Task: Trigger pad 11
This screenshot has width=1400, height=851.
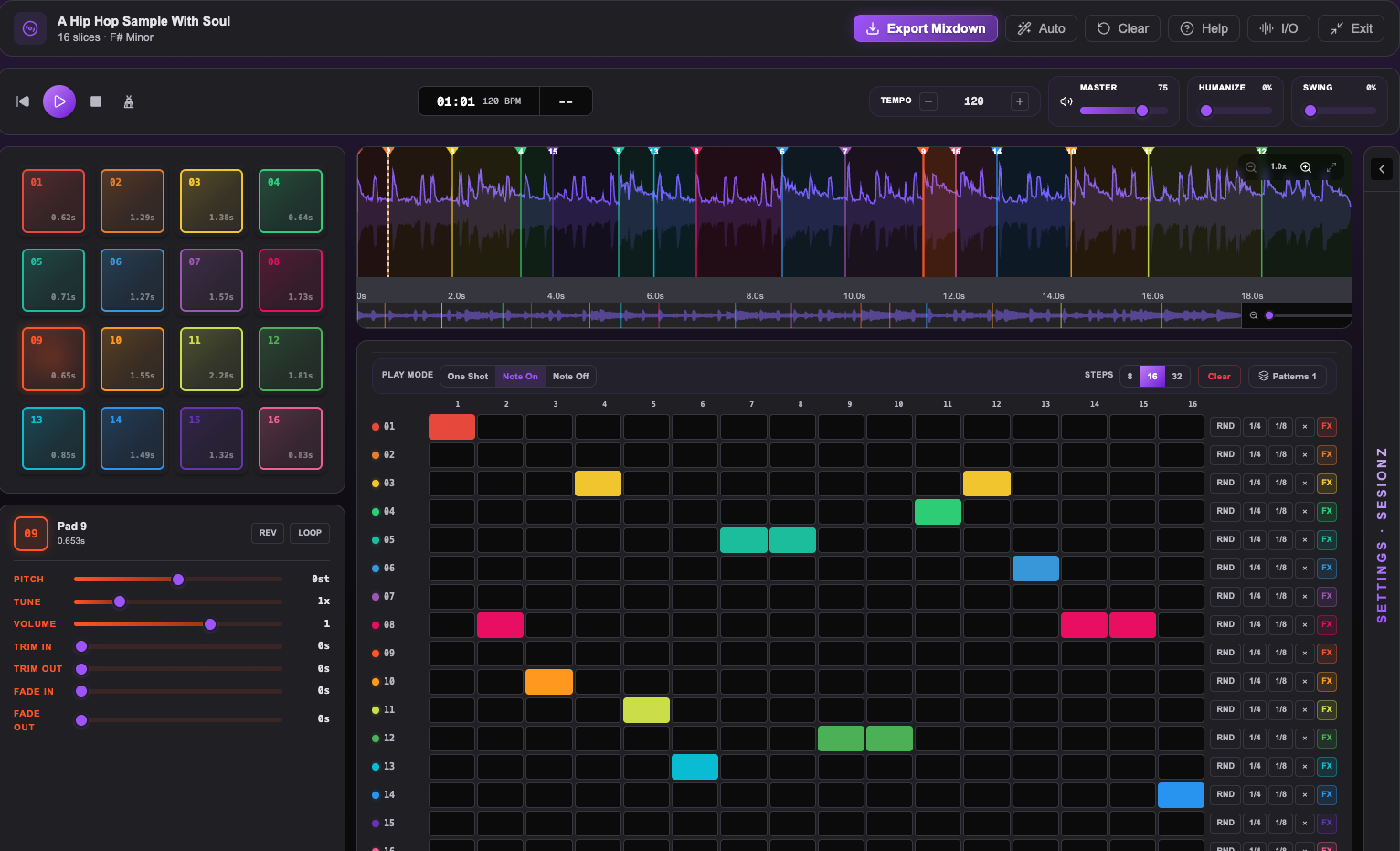Action: (x=211, y=359)
